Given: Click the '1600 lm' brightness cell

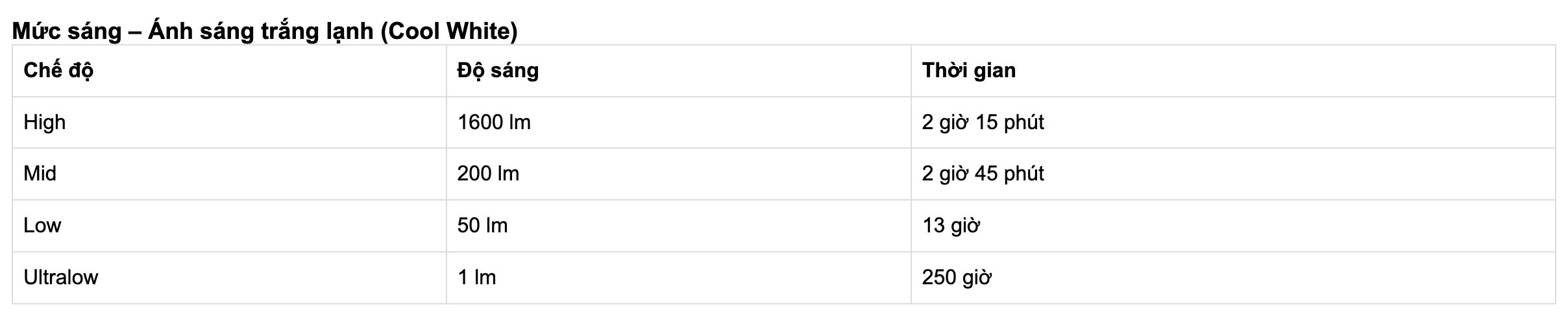Looking at the screenshot, I should tap(494, 122).
